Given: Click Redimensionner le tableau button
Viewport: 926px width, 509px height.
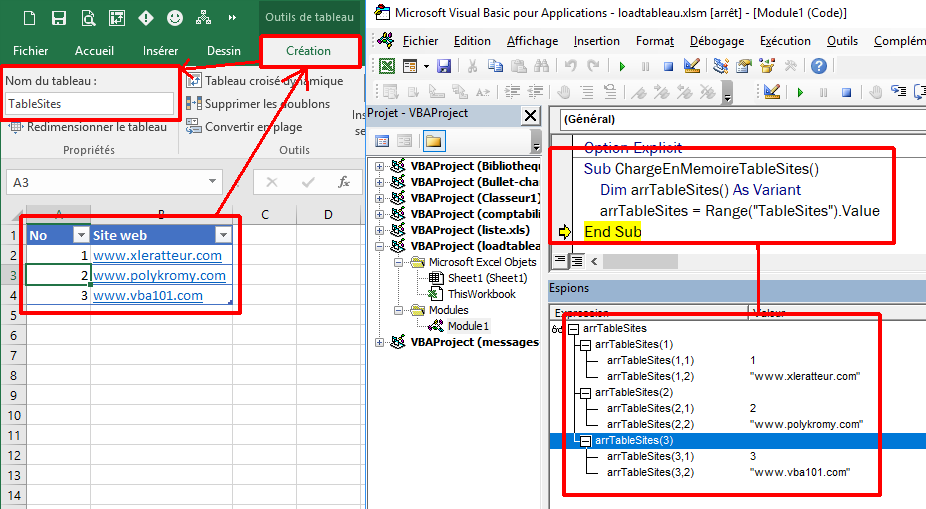Looking at the screenshot, I should coord(88,127).
